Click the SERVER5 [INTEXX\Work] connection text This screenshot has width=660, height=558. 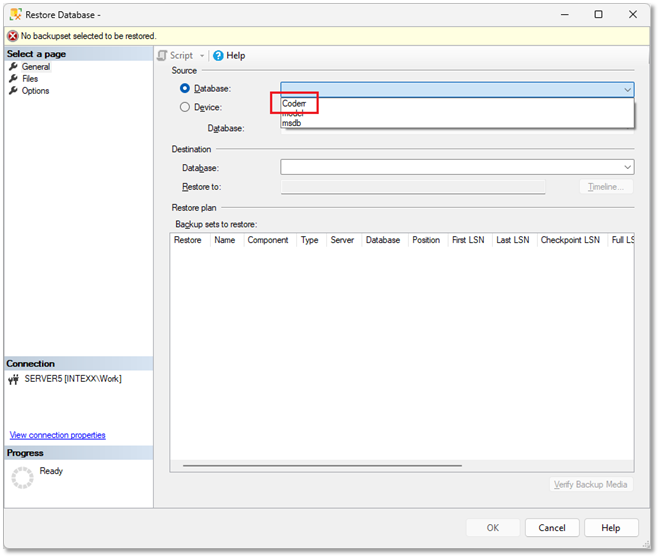(73, 379)
